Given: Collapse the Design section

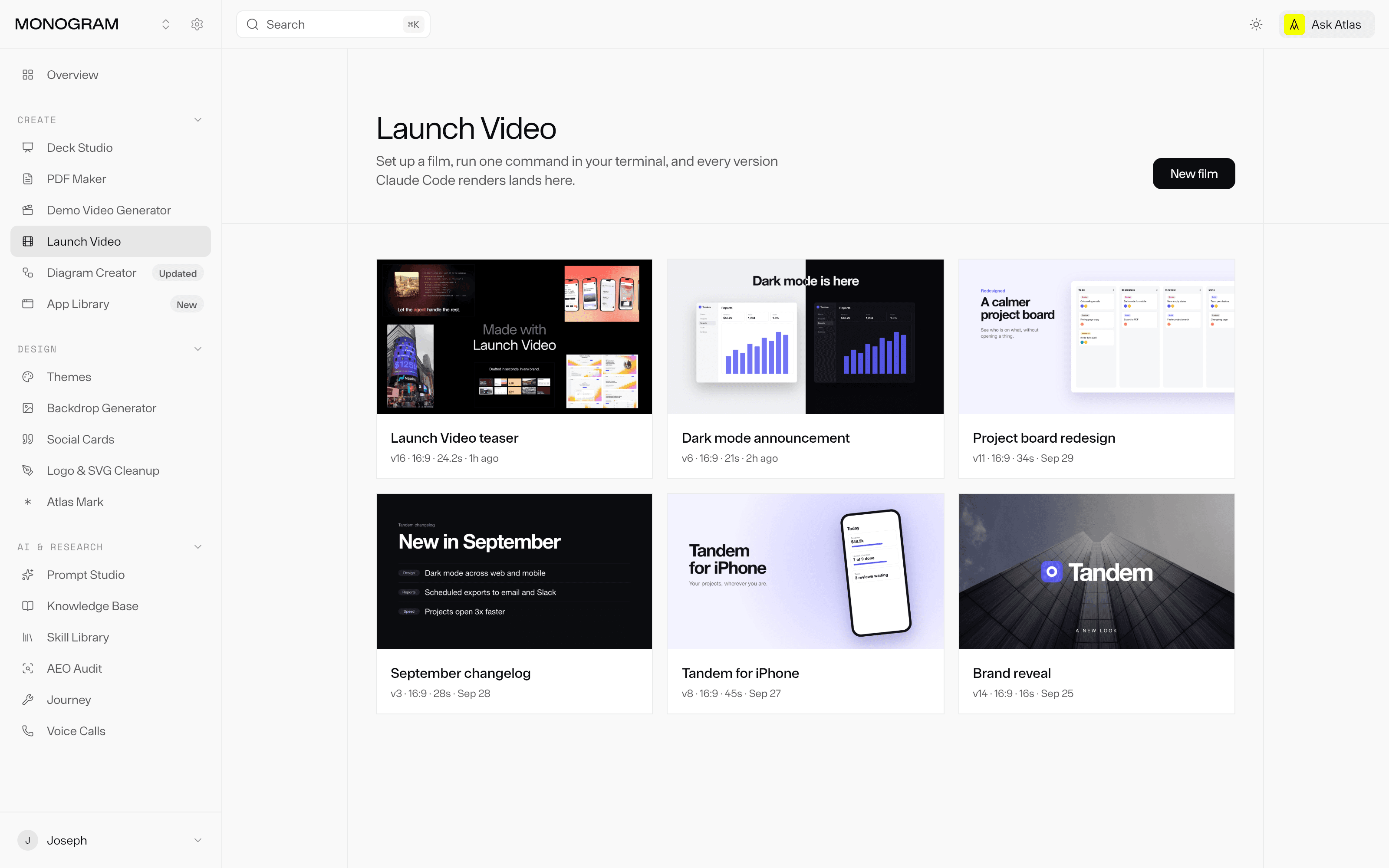Looking at the screenshot, I should tap(198, 349).
